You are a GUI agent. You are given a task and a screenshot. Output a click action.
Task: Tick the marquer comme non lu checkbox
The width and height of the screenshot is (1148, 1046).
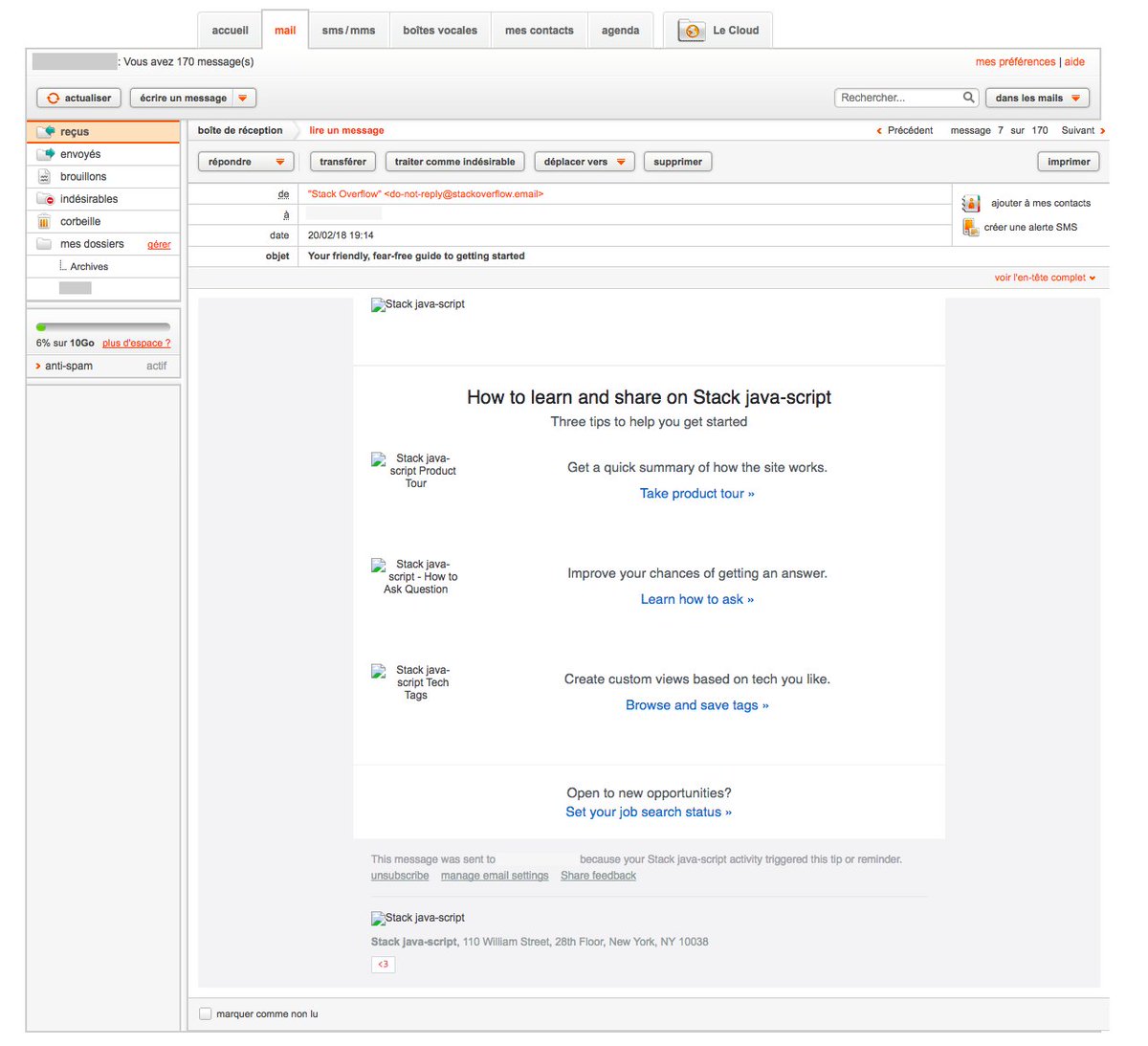[205, 1013]
